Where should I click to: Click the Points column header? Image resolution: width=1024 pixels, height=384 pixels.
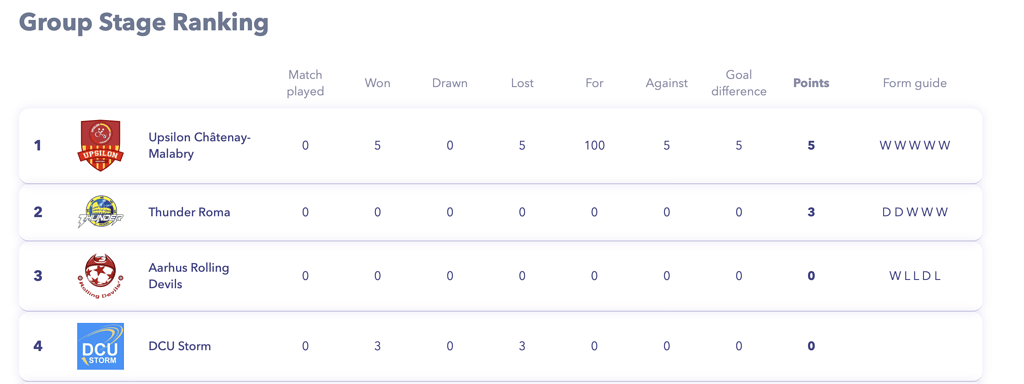811,83
